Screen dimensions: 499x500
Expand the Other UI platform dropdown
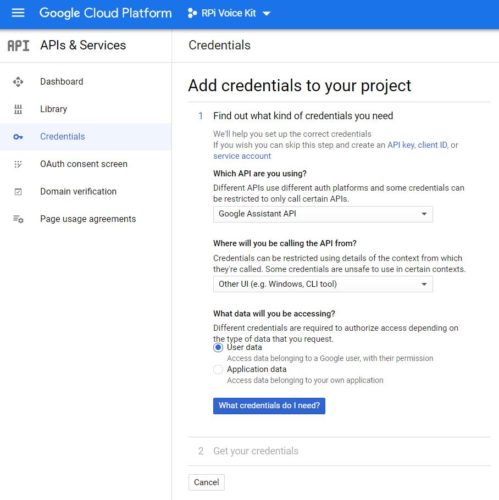coord(323,284)
